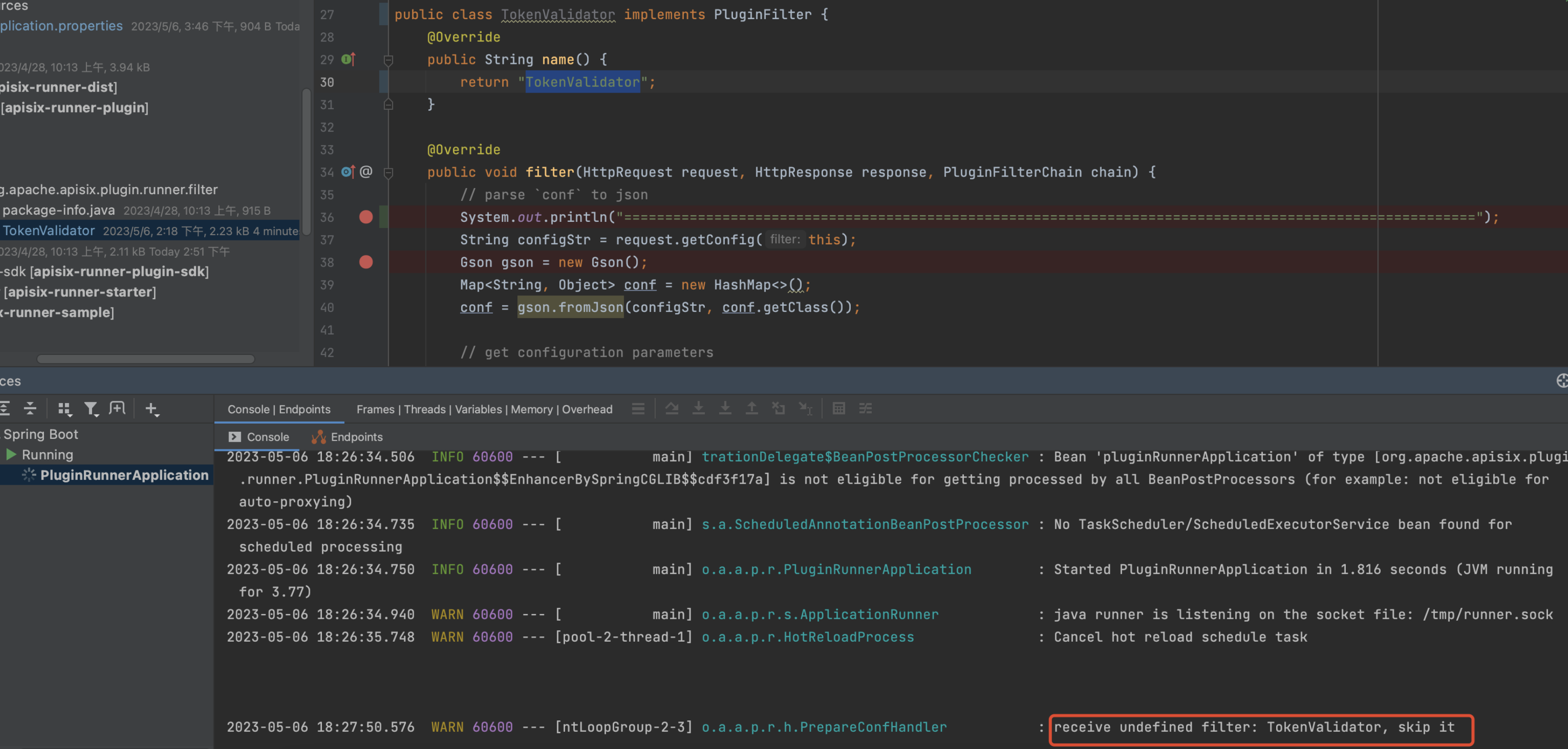Click the Step Over debugger icon
The height and width of the screenshot is (749, 1568).
[671, 408]
